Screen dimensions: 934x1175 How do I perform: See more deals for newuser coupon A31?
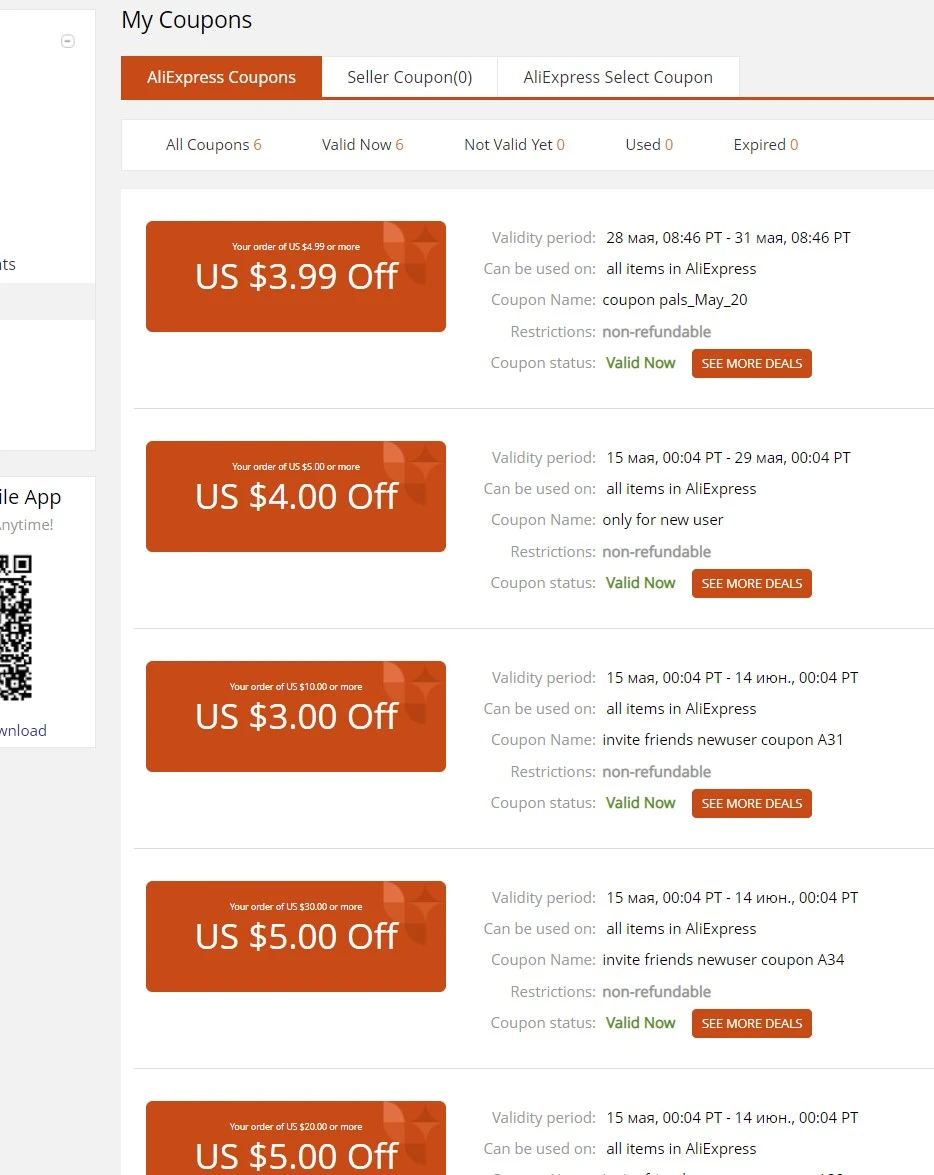coord(752,803)
